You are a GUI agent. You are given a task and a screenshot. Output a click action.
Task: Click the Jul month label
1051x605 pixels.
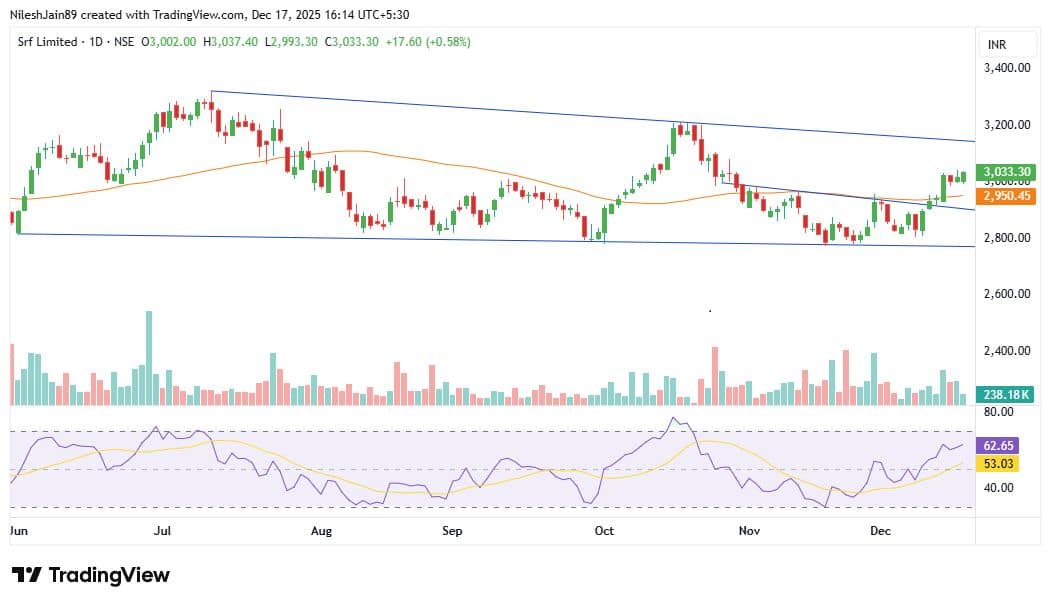162,531
